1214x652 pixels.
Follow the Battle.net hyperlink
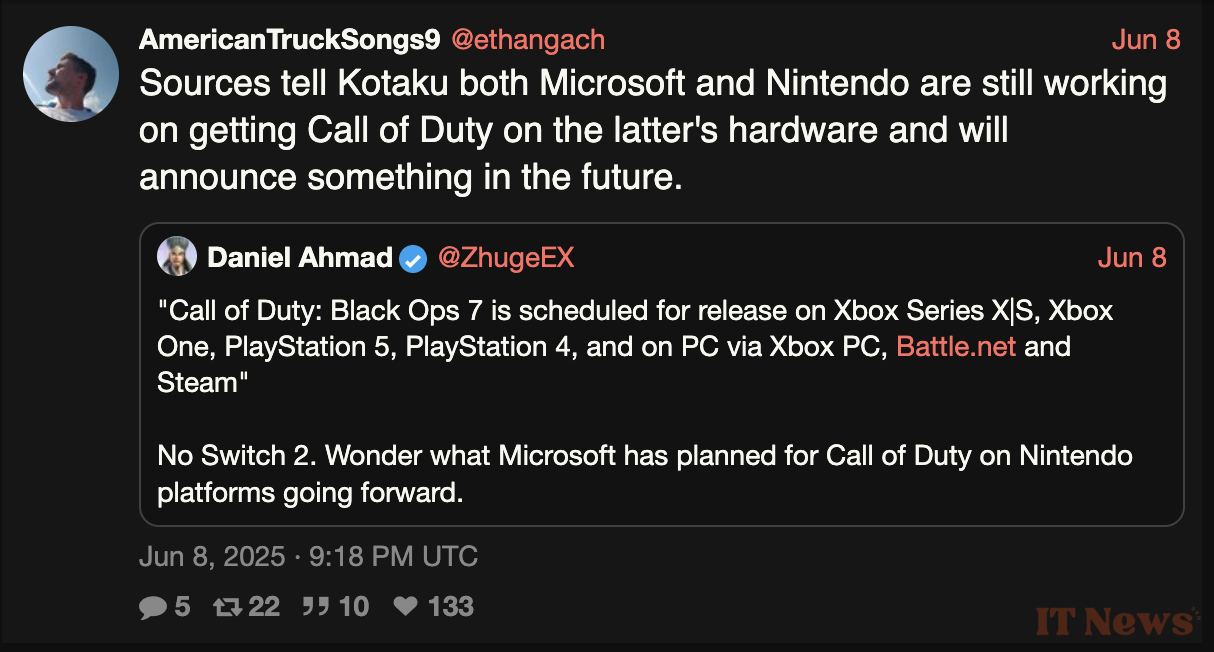(x=956, y=346)
